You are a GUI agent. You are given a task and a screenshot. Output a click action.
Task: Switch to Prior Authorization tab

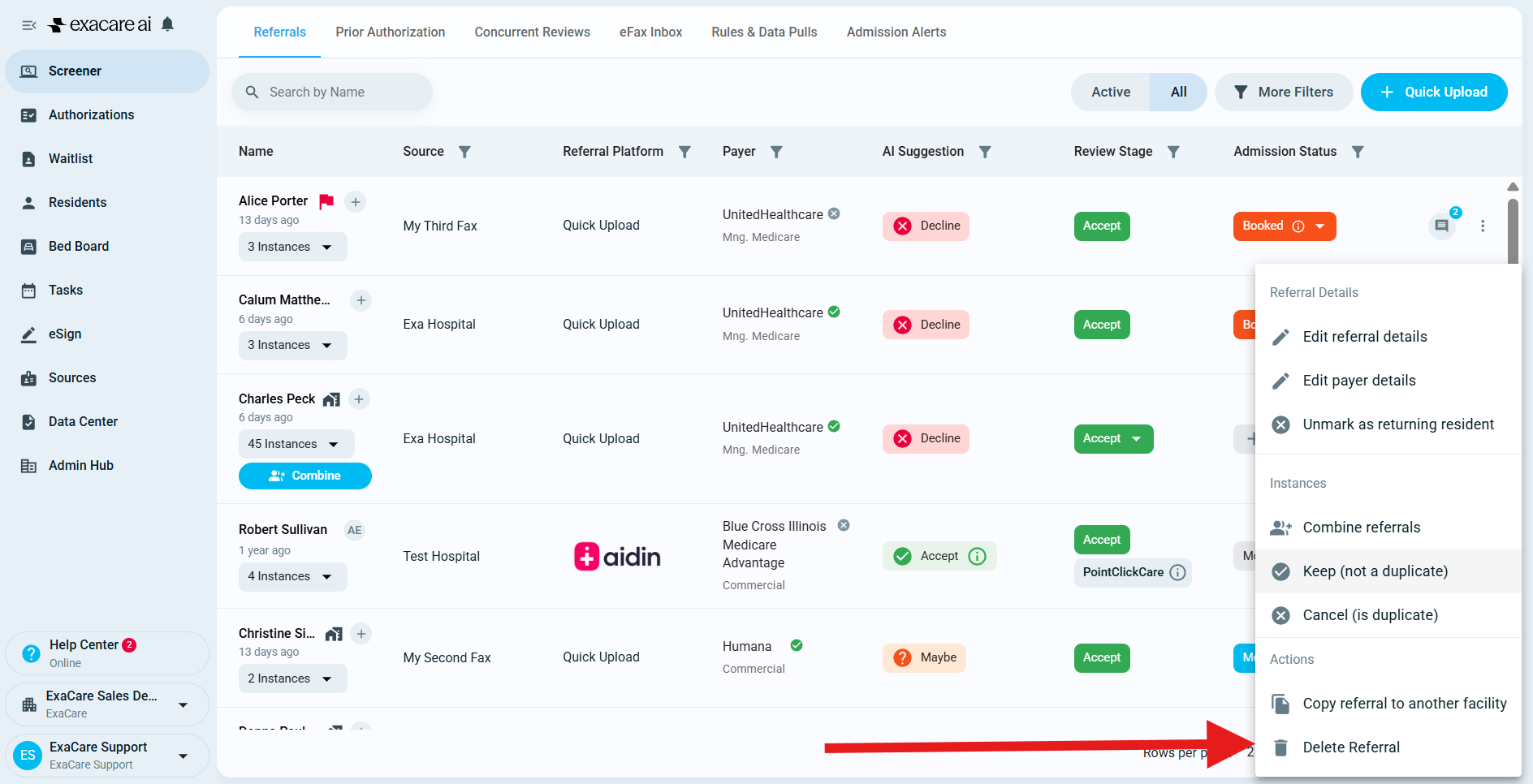(x=391, y=32)
